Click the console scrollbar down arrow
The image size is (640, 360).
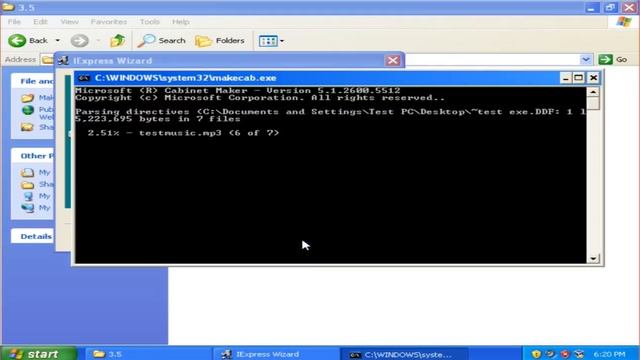(x=593, y=258)
